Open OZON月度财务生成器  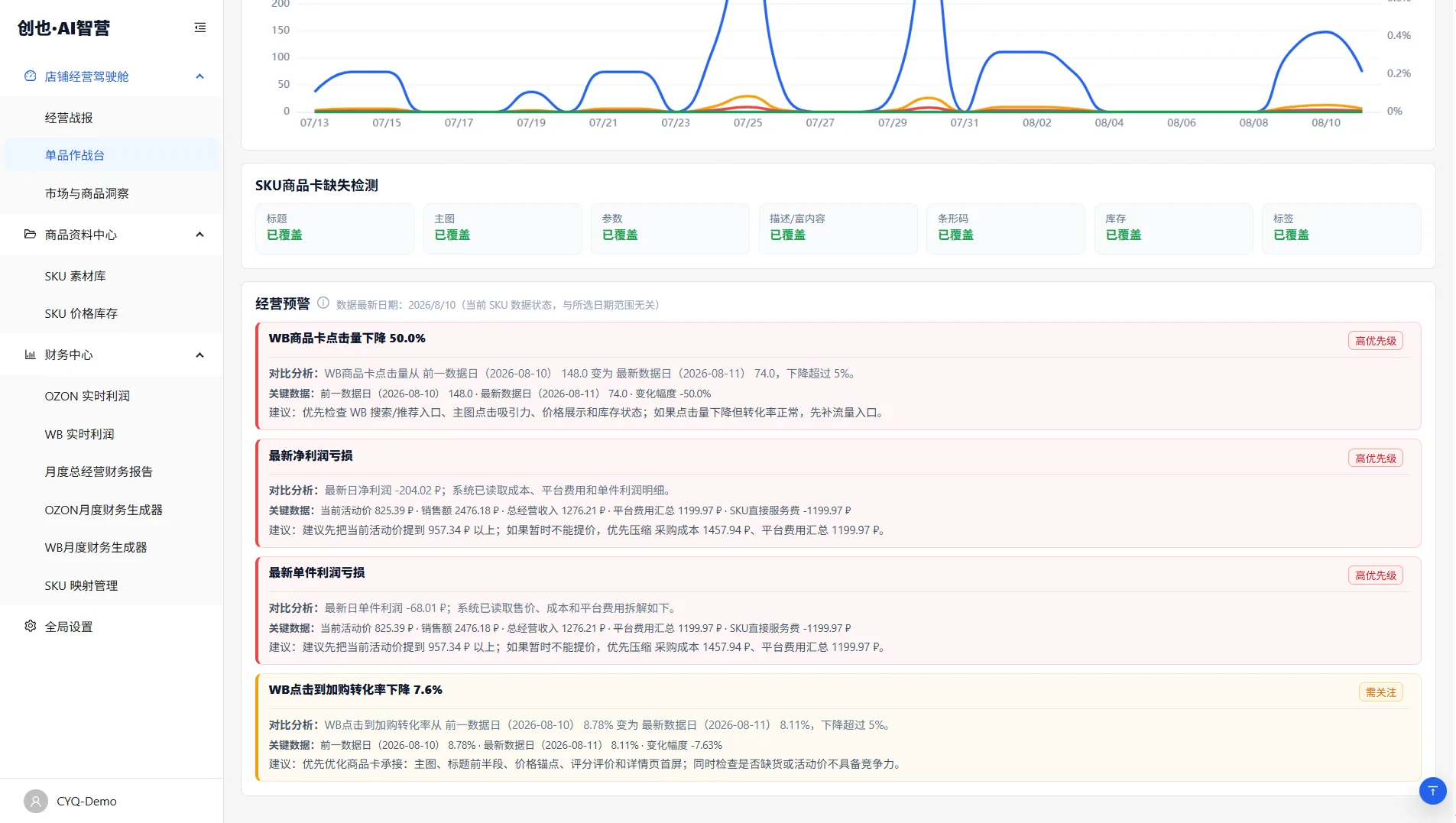(112, 510)
